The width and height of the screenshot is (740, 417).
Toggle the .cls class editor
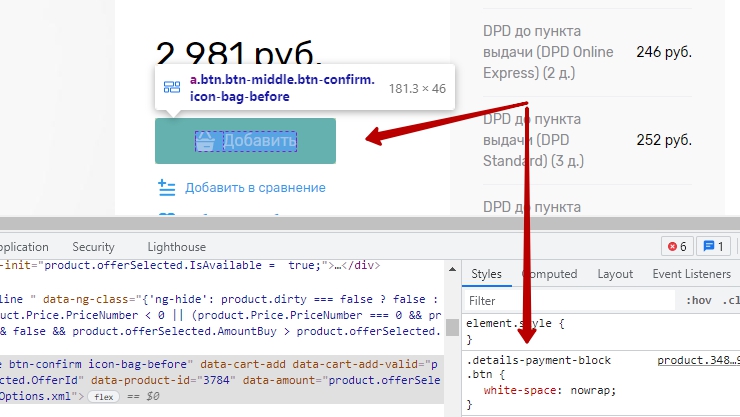pos(730,300)
